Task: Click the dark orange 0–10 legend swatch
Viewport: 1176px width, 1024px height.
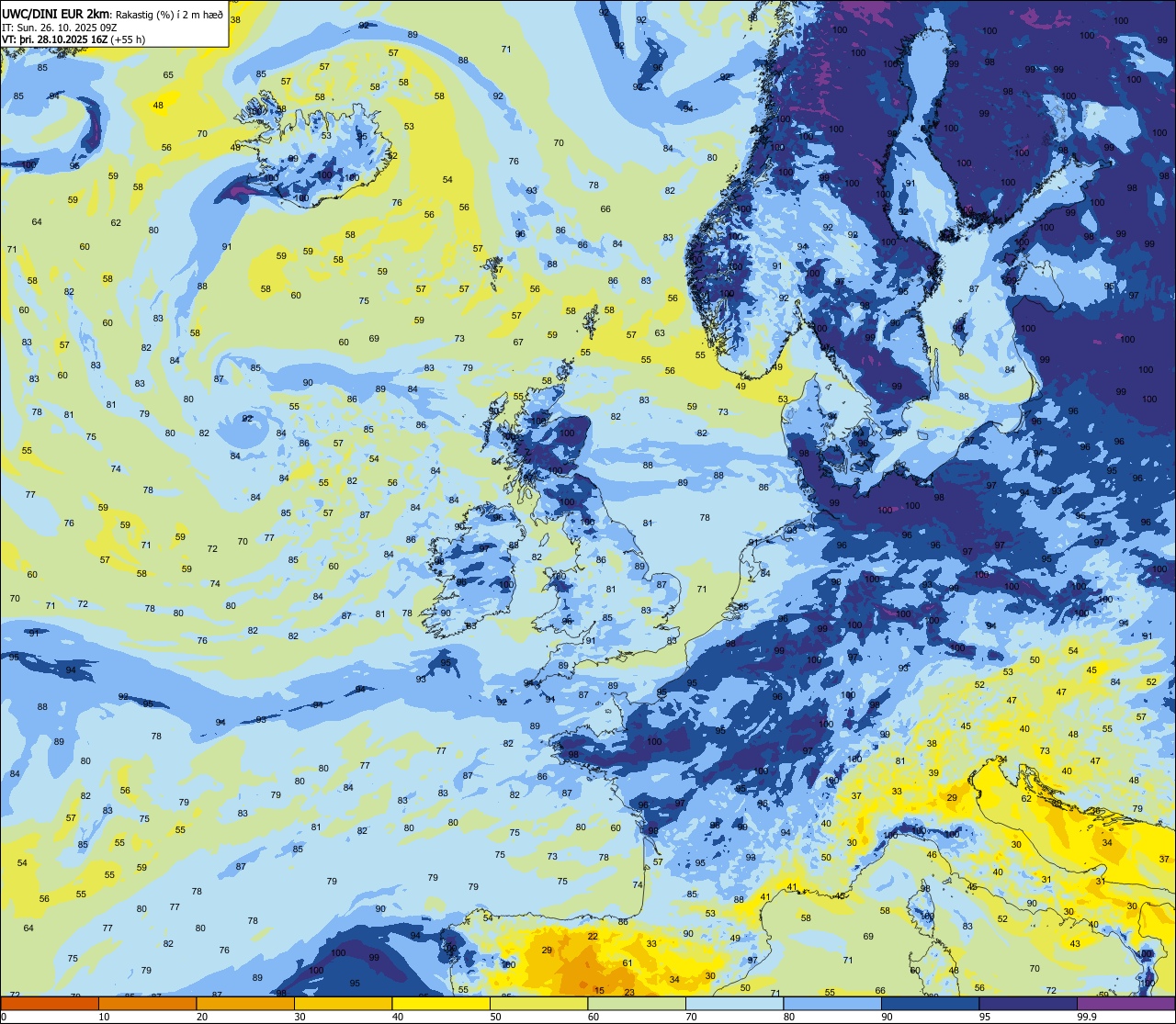Action: click(x=49, y=1003)
